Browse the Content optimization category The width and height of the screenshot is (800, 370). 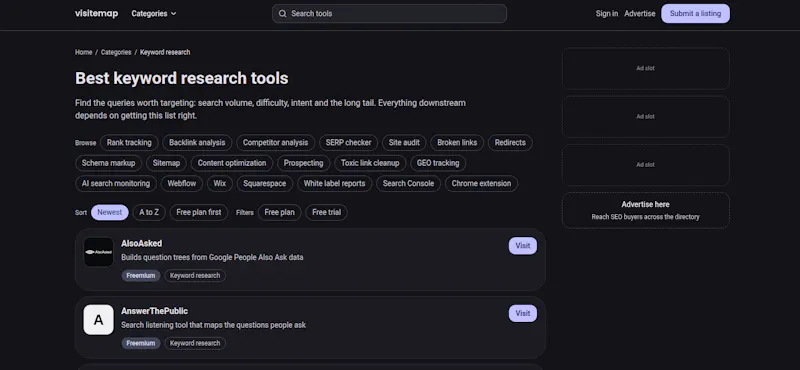point(232,163)
